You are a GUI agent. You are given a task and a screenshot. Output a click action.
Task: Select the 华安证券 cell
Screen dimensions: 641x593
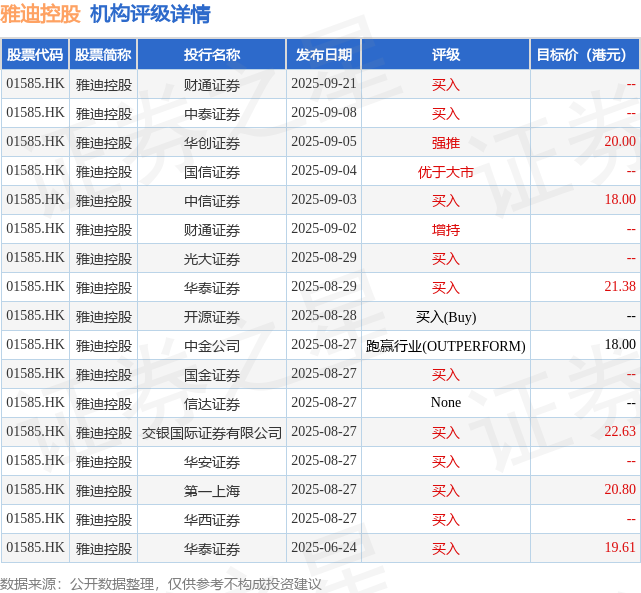[212, 461]
